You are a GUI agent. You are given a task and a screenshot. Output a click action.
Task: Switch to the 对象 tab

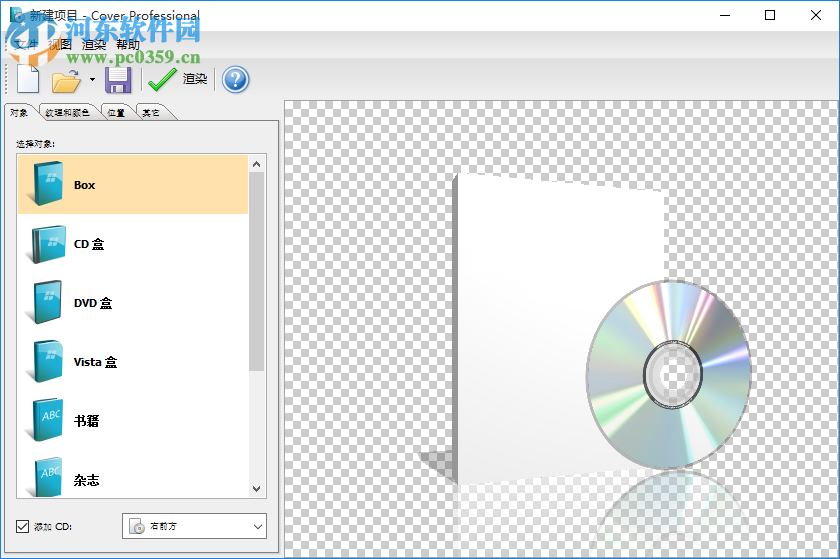[x=19, y=113]
